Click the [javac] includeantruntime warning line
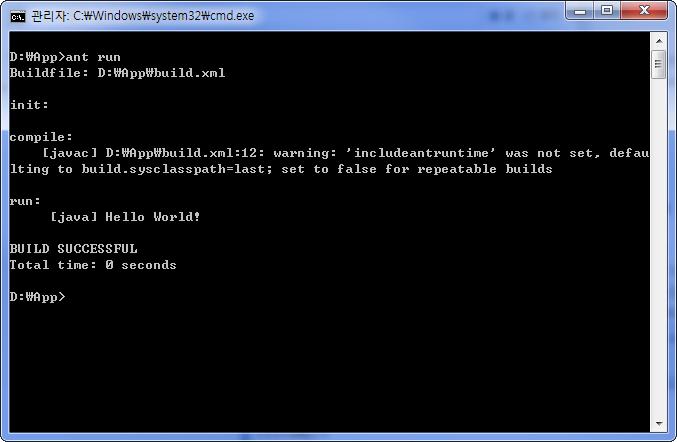The height and width of the screenshot is (442, 677). click(345, 153)
